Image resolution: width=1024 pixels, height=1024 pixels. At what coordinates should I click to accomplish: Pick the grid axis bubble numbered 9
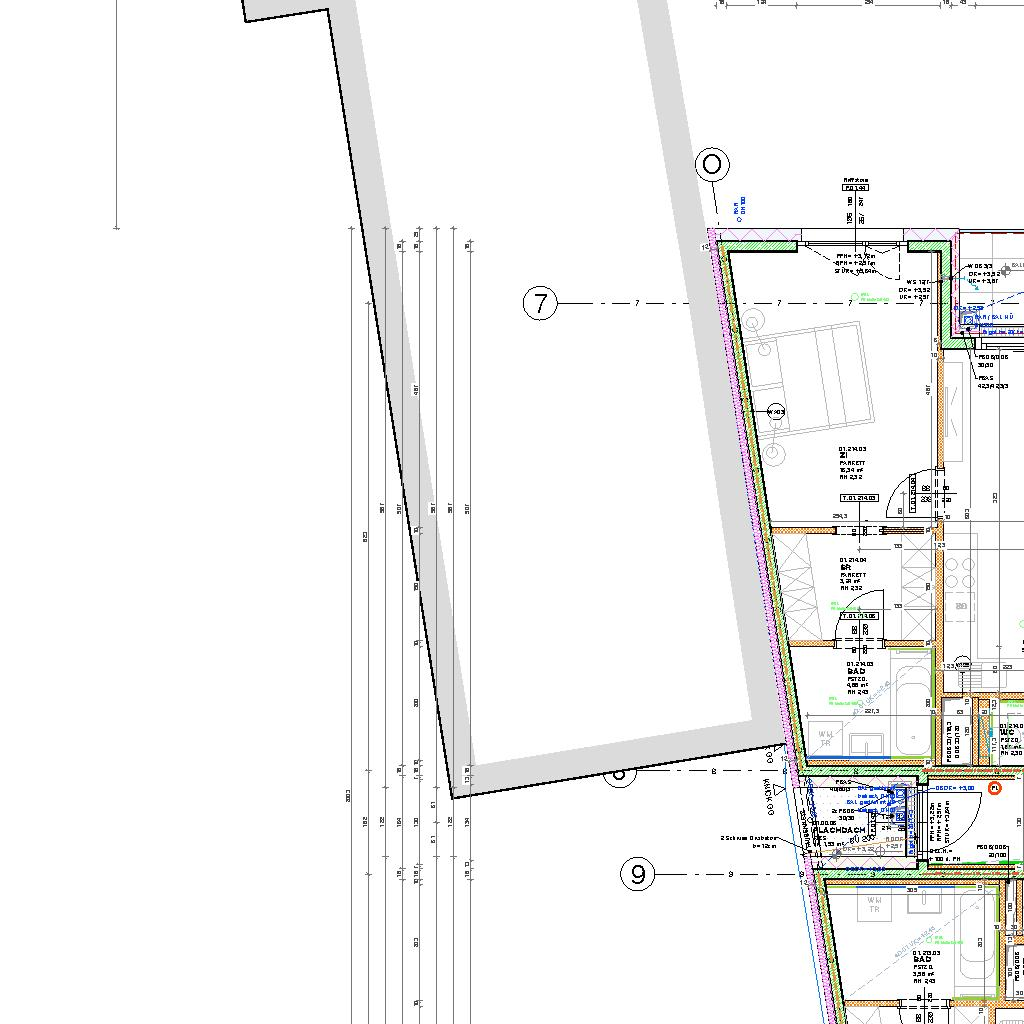point(637,874)
